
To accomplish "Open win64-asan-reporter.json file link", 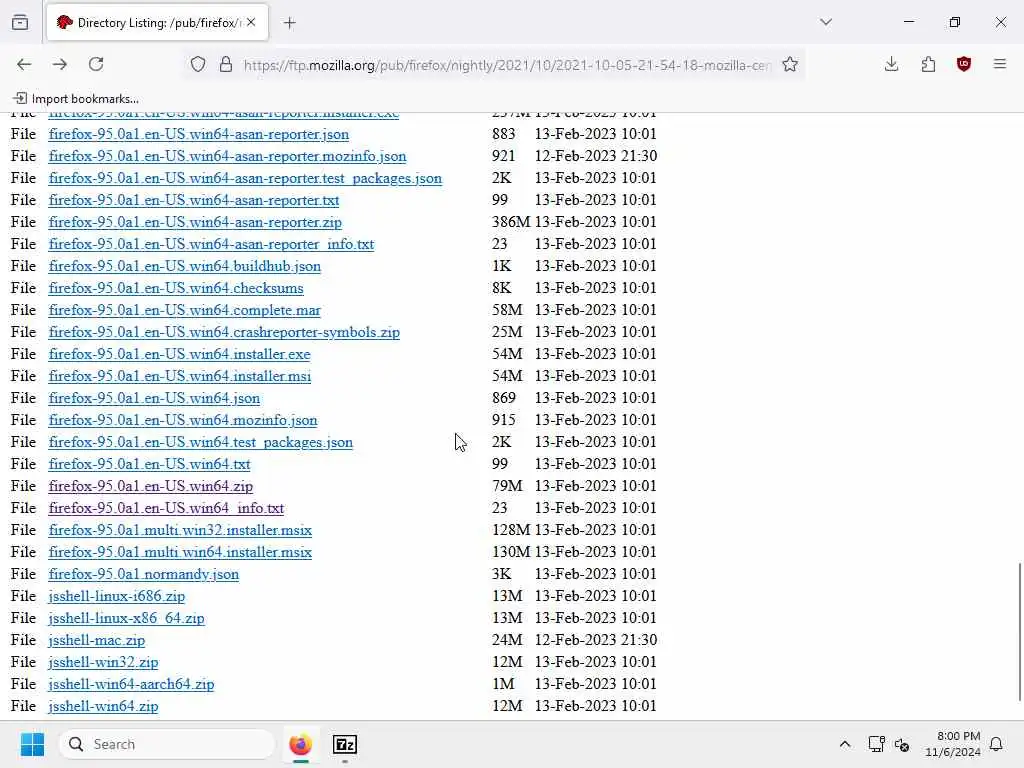I will 199,134.
